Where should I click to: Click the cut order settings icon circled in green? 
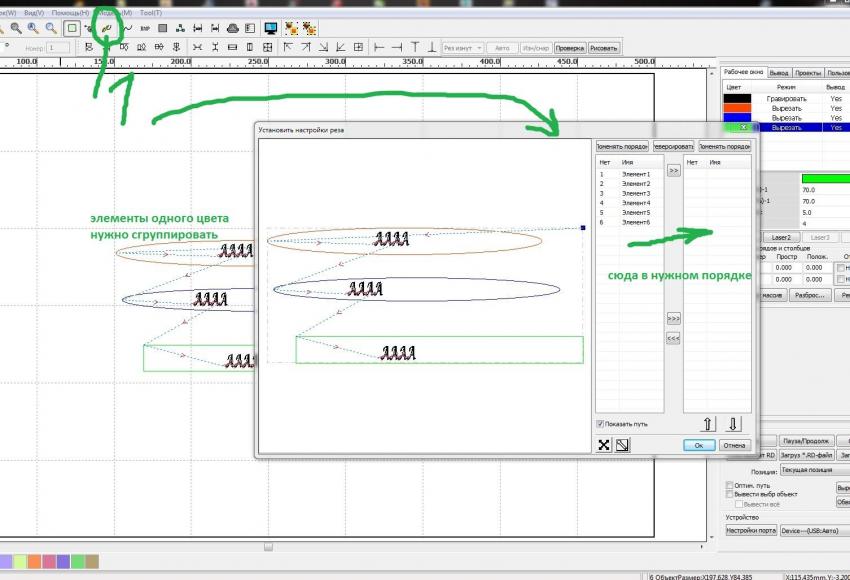tap(106, 28)
